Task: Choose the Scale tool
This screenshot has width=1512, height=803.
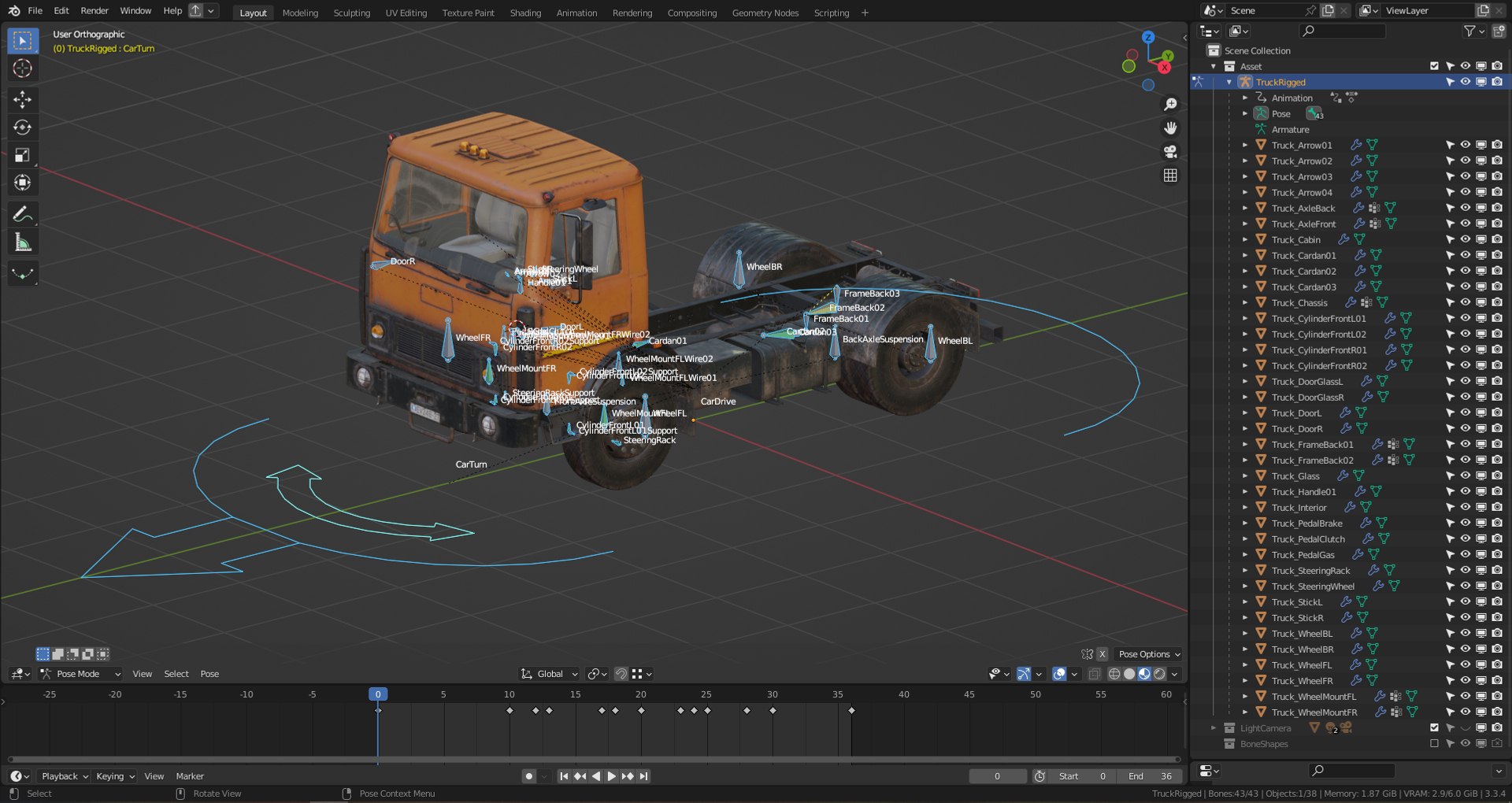Action: tap(22, 155)
